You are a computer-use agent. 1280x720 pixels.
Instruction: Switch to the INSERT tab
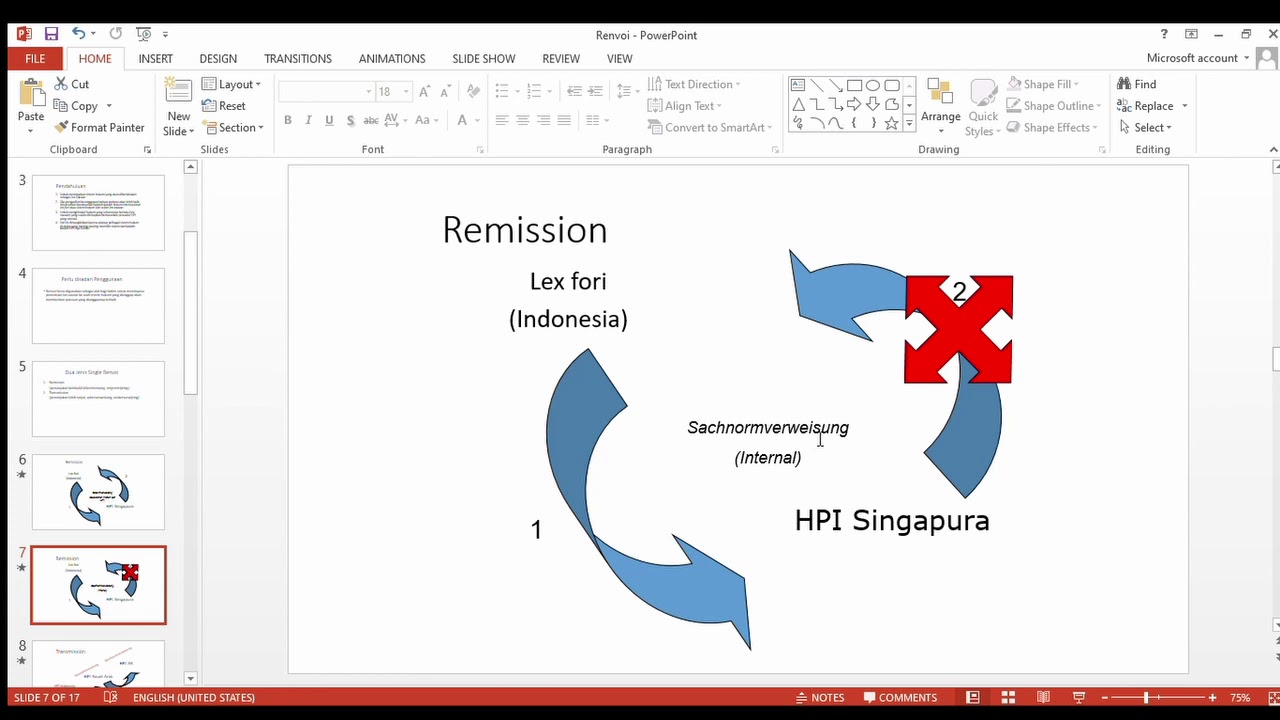[155, 59]
